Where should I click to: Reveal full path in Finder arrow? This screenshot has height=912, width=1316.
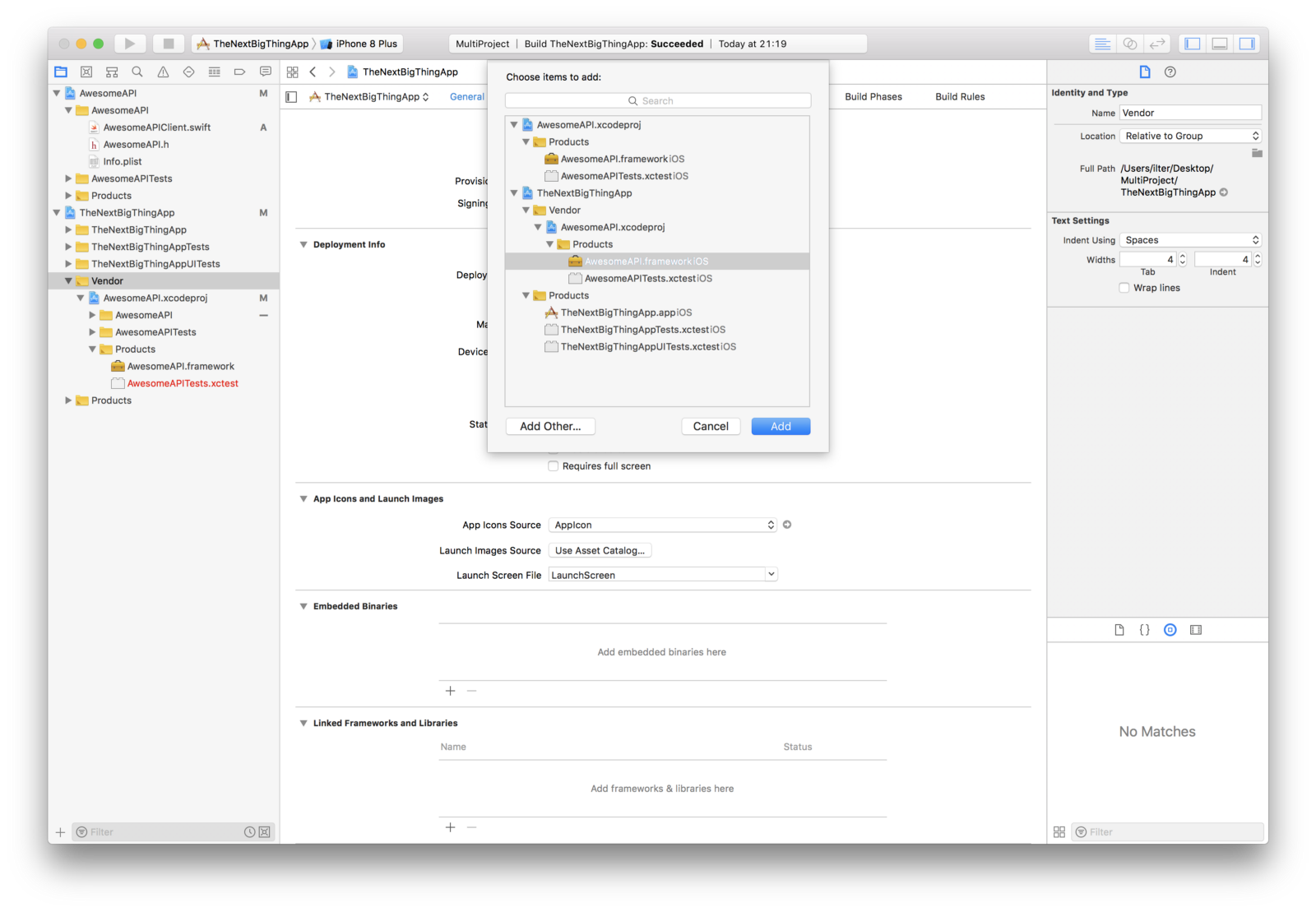pyautogui.click(x=1224, y=192)
